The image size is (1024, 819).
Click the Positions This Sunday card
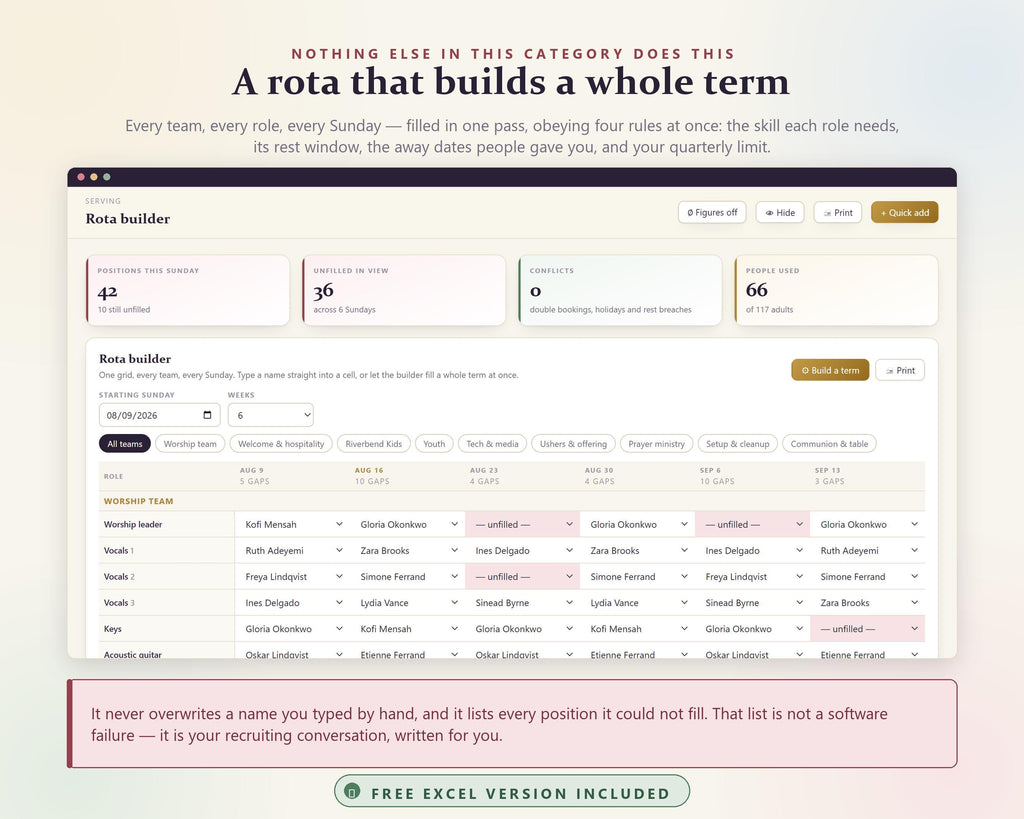[188, 290]
